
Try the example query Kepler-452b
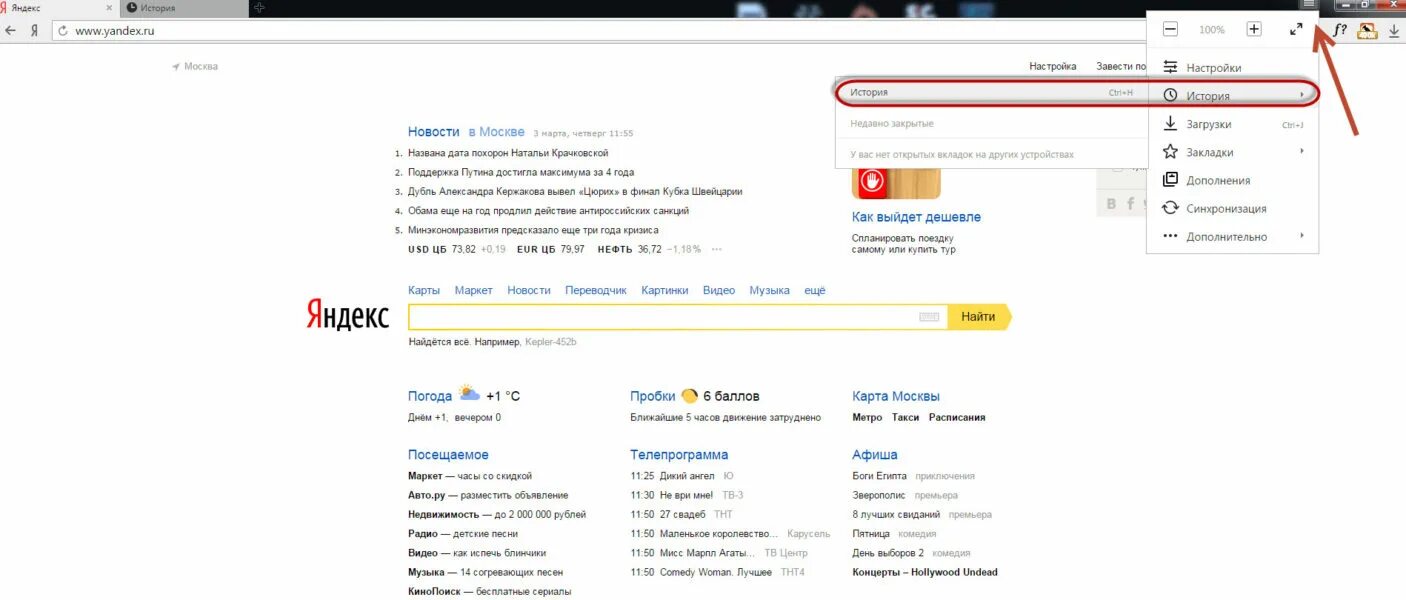(551, 342)
